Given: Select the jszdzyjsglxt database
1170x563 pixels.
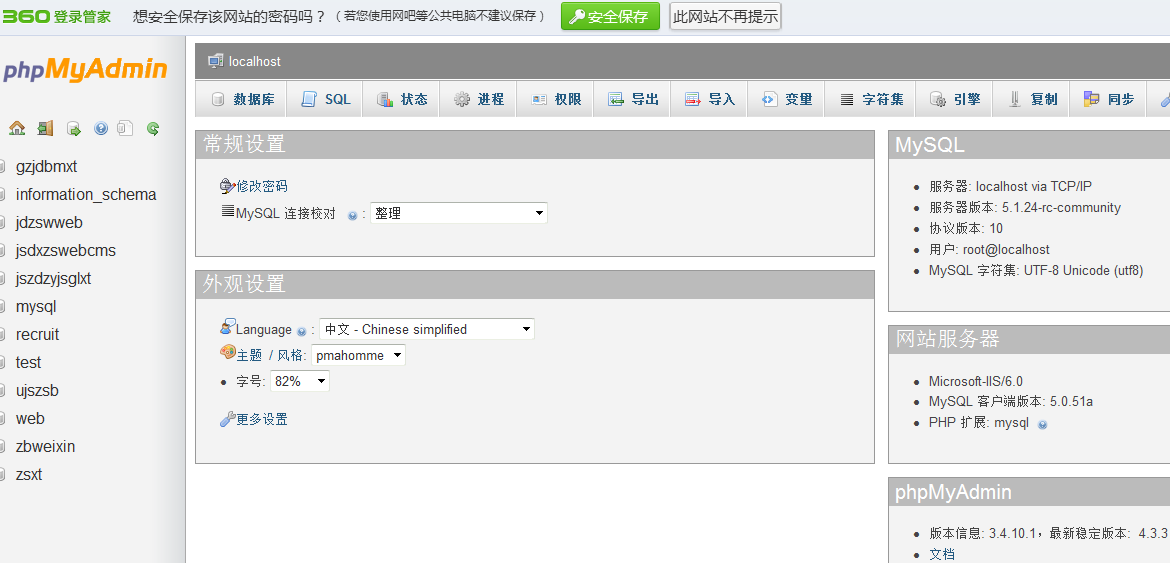Looking at the screenshot, I should point(53,278).
